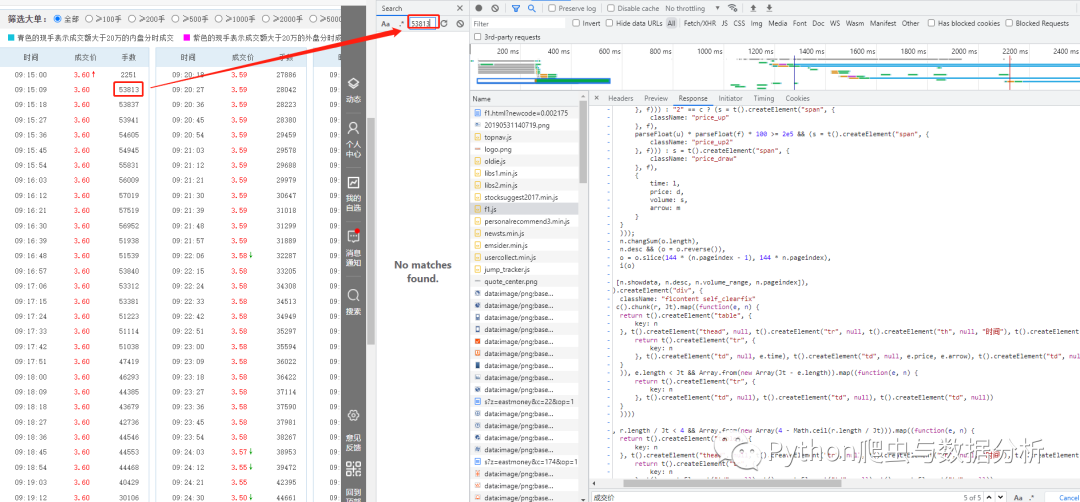The image size is (1080, 502).
Task: Click the clear search results icon
Action: [460, 23]
